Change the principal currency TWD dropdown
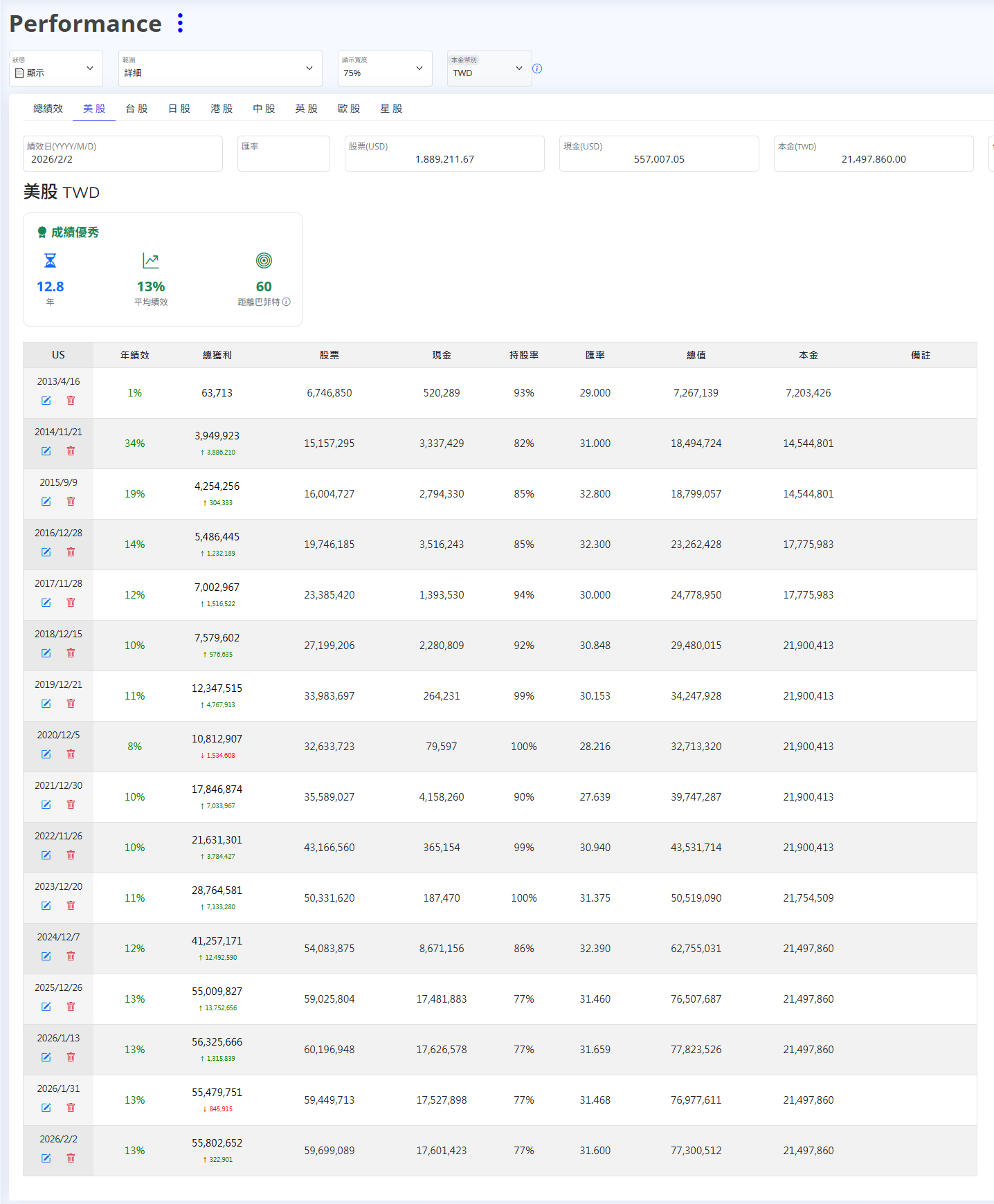This screenshot has width=994, height=1204. coord(489,69)
